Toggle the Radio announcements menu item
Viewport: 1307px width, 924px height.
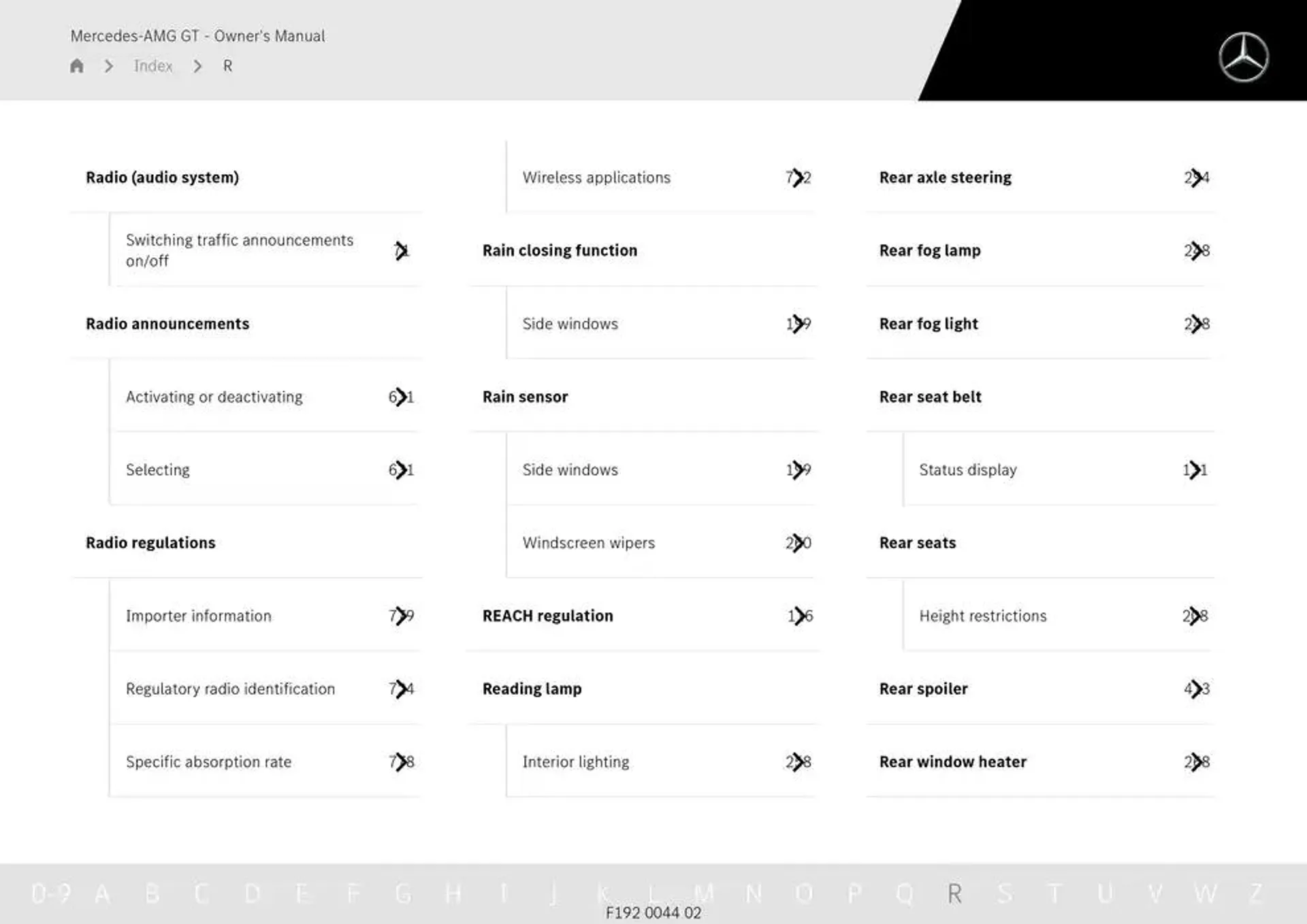[168, 322]
